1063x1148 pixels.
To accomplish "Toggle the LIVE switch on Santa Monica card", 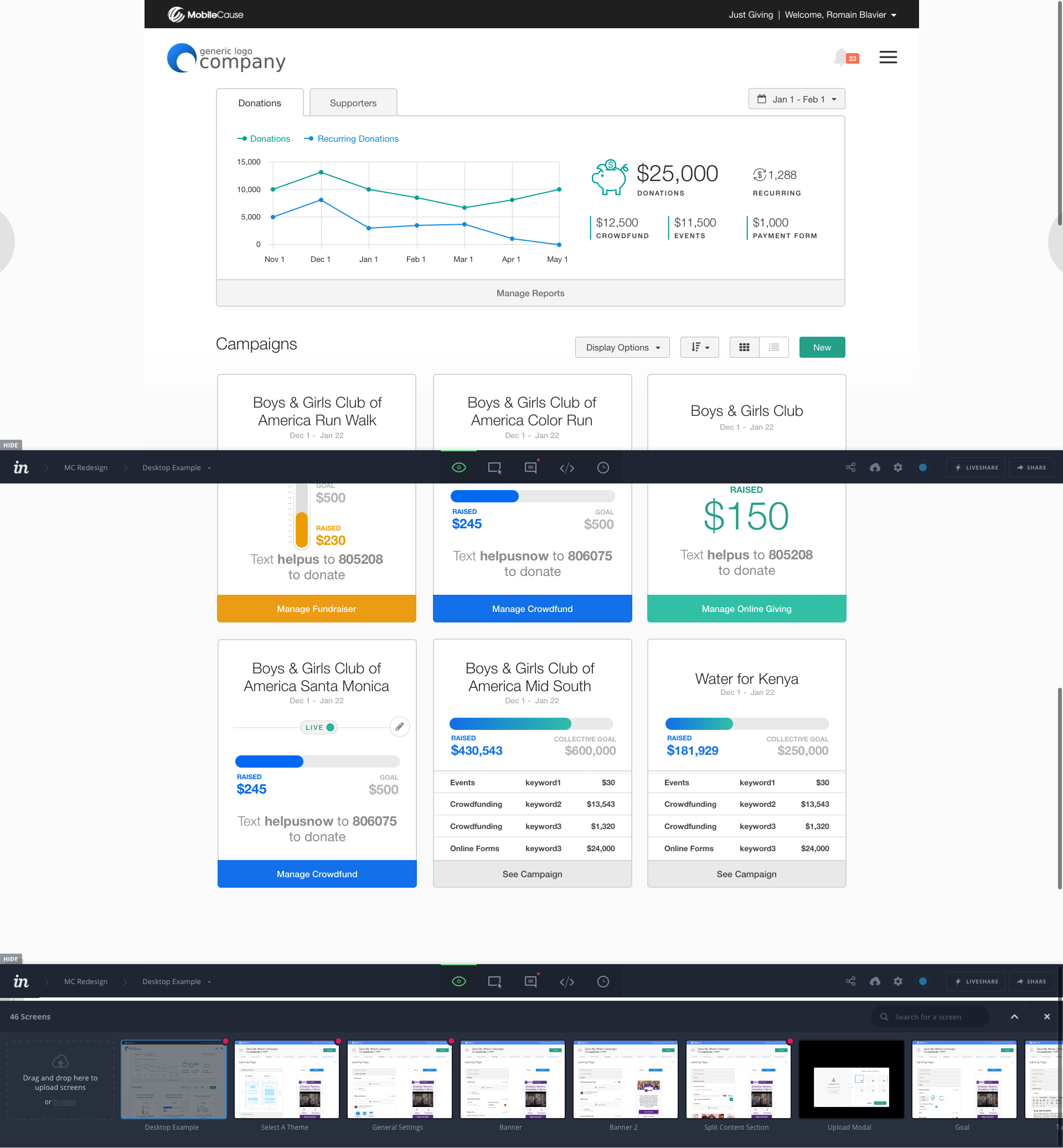I will click(318, 727).
